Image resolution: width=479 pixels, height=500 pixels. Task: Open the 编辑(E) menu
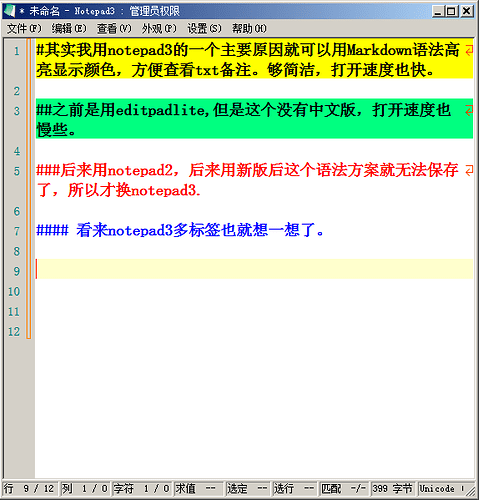(x=69, y=29)
